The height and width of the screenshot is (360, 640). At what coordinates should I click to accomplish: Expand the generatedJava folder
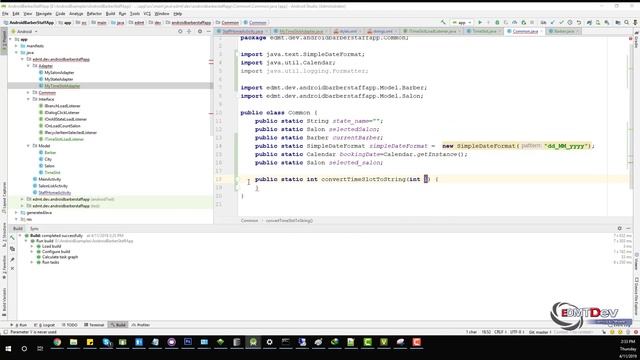[16, 213]
